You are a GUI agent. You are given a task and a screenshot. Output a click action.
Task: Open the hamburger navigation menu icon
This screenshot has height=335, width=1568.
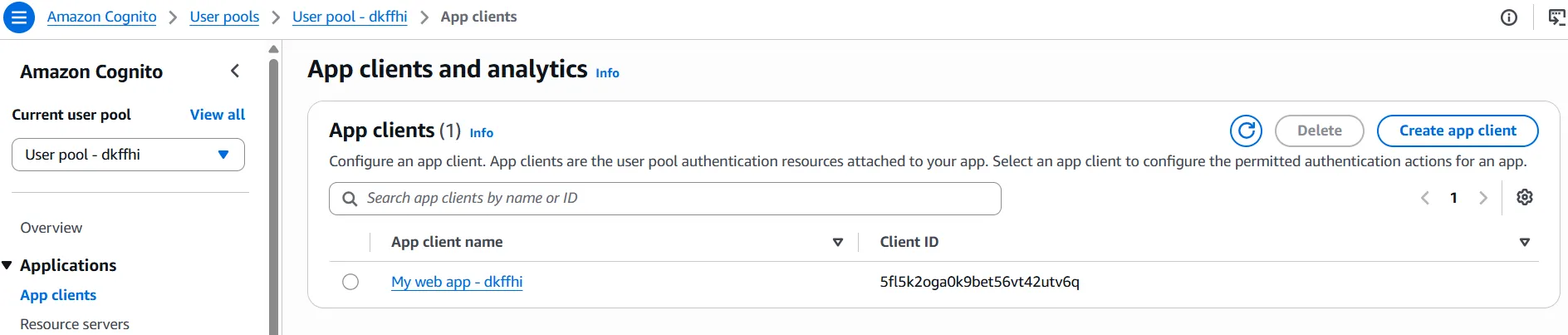click(x=18, y=17)
